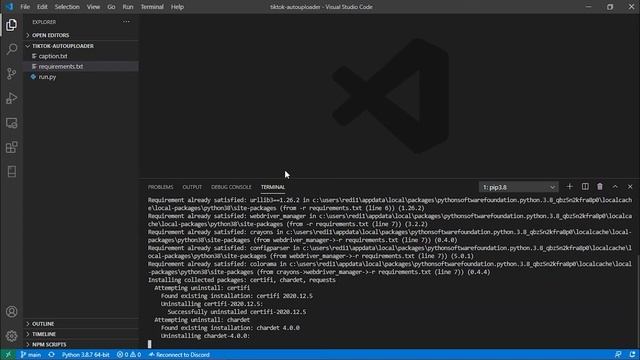Open the Extensions view
This screenshot has width=640, height=360.
(x=11, y=147)
